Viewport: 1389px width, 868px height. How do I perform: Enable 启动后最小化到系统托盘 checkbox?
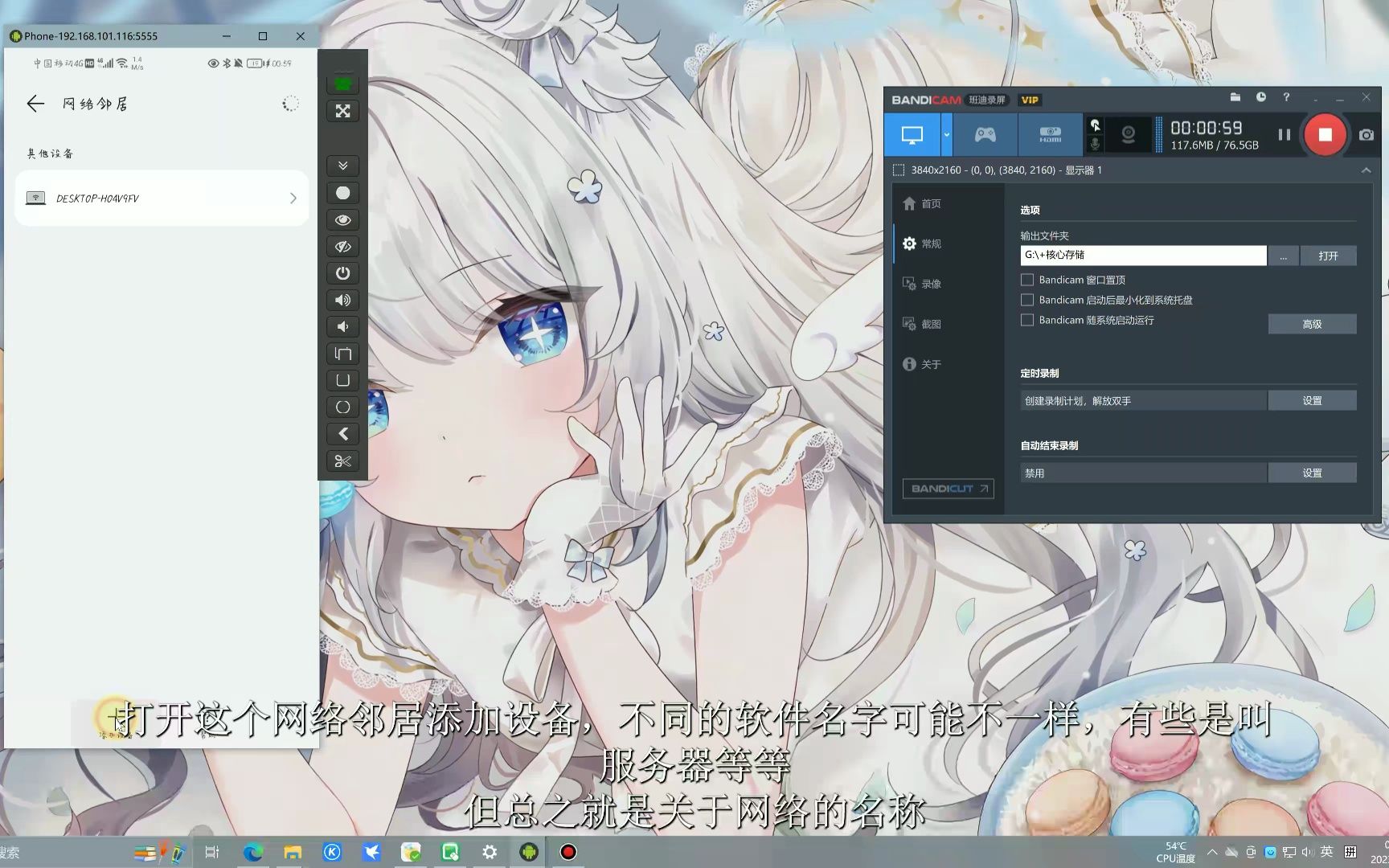point(1026,300)
